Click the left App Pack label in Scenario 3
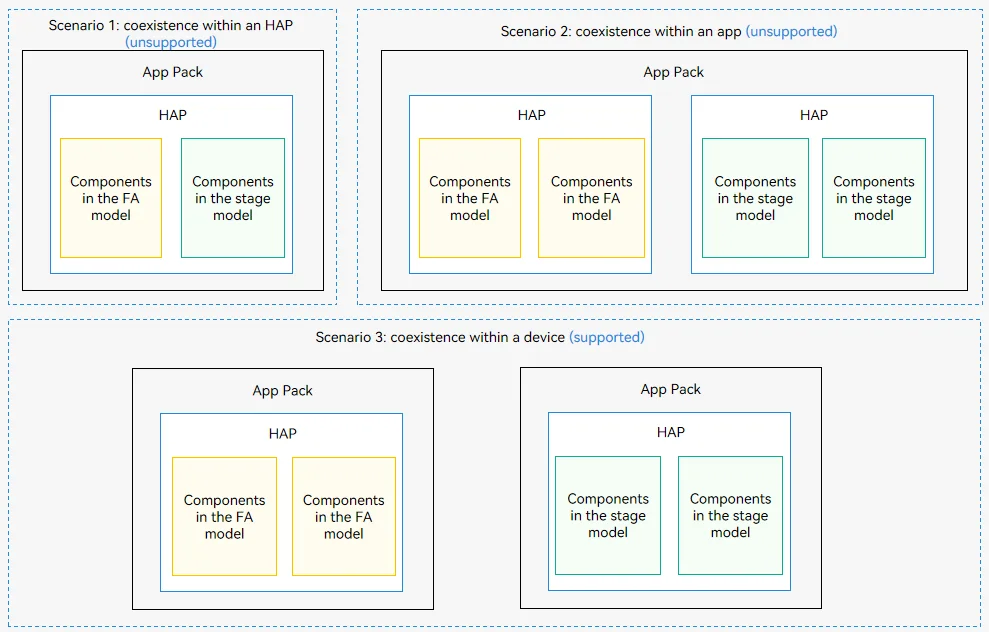989x632 pixels. pyautogui.click(x=283, y=390)
